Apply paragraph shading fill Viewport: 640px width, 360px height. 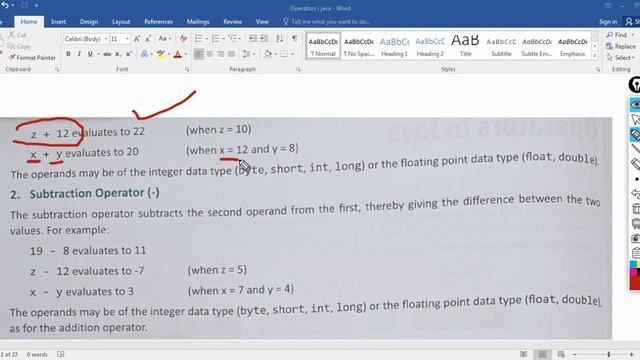[268, 54]
